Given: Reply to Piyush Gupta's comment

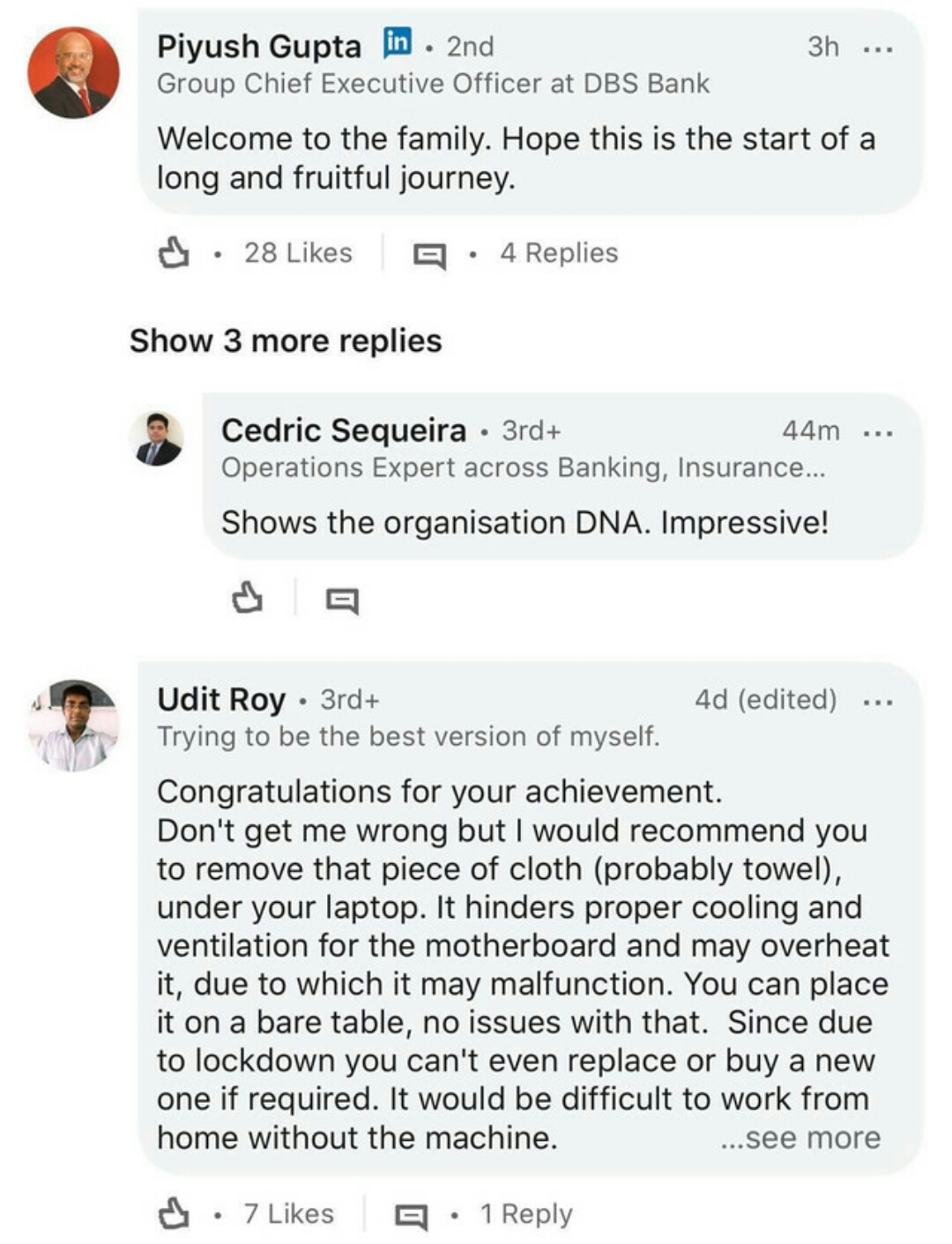Looking at the screenshot, I should pos(429,255).
